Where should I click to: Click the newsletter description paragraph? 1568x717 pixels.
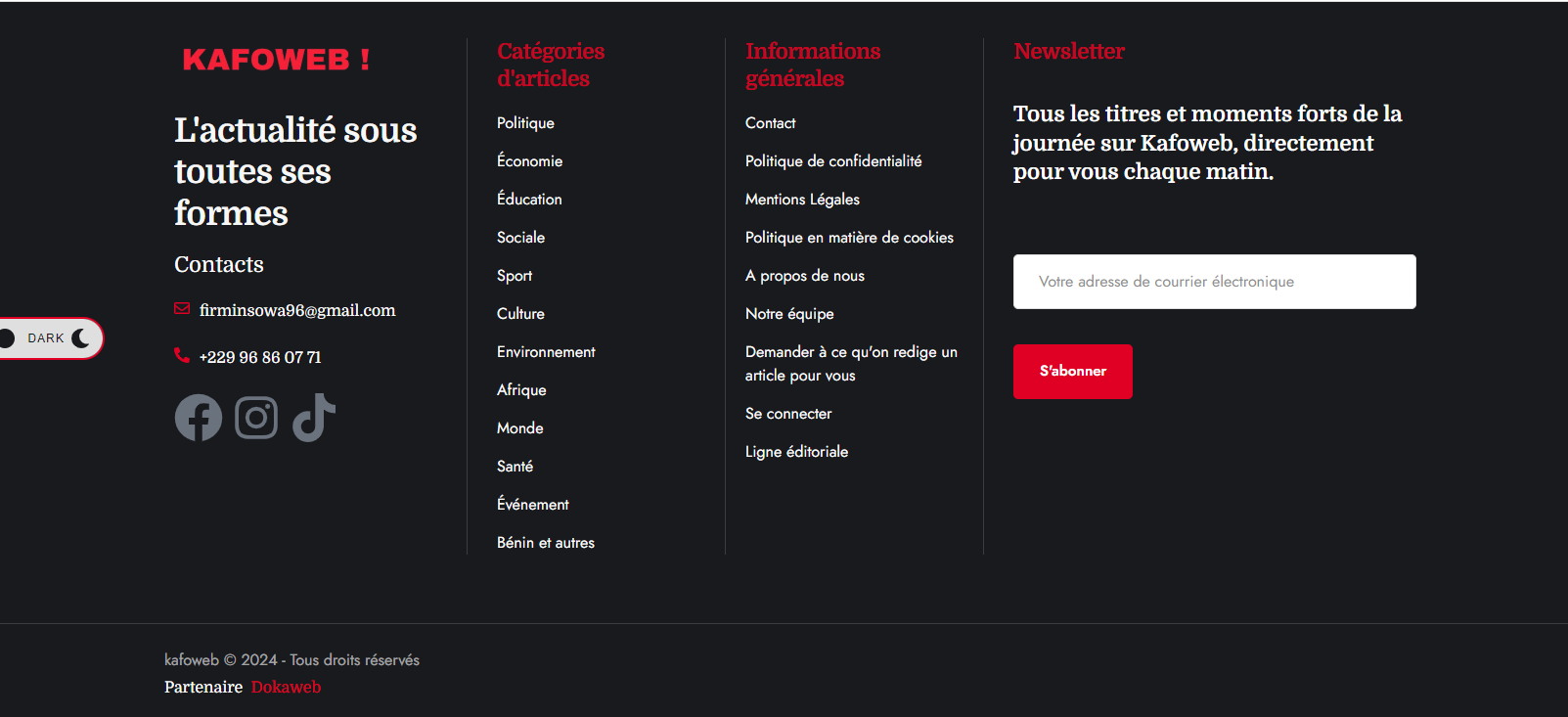tap(1207, 143)
